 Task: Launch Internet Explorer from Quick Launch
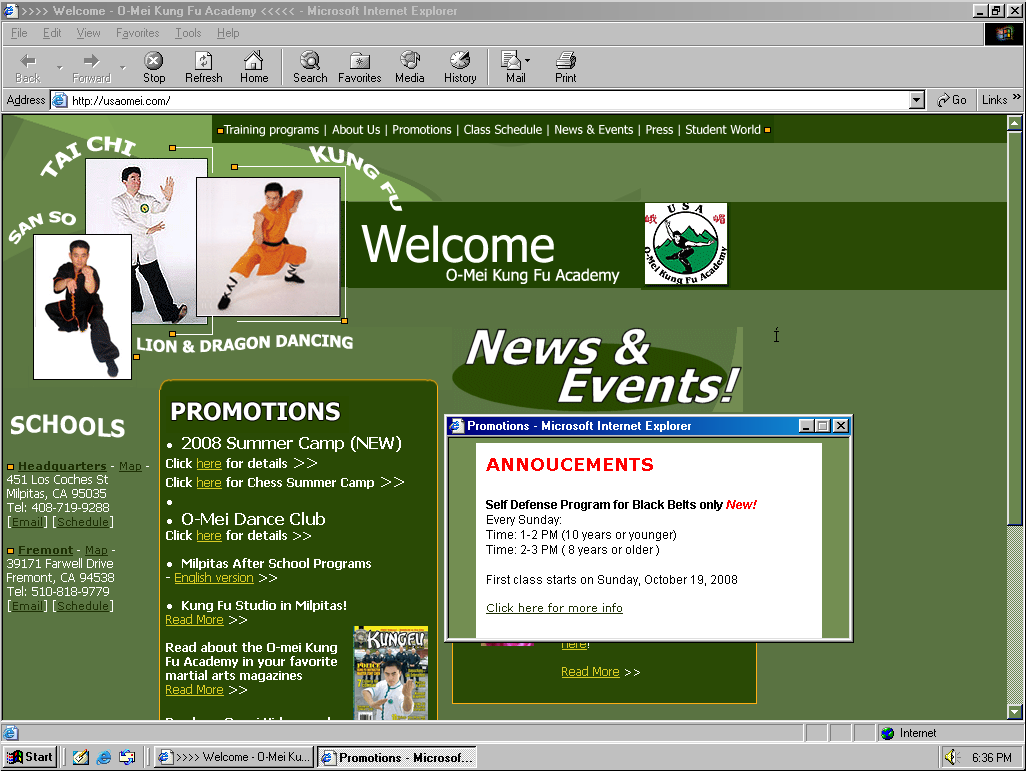click(104, 757)
